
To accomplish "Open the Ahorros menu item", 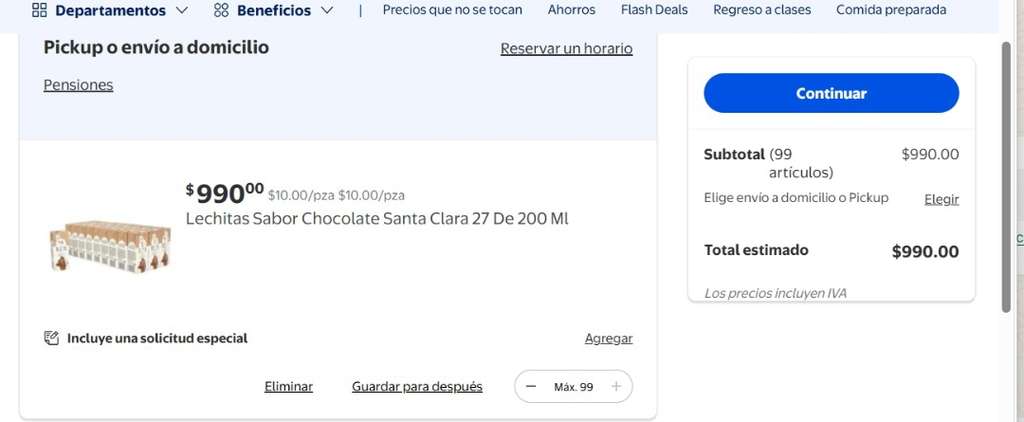I will 571,10.
